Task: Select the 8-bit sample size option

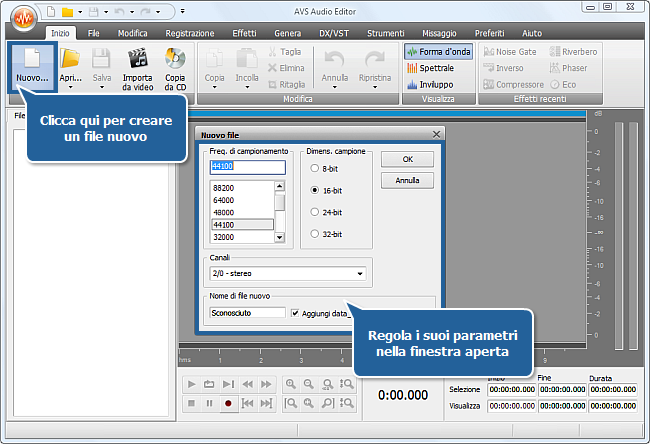Action: tap(315, 168)
